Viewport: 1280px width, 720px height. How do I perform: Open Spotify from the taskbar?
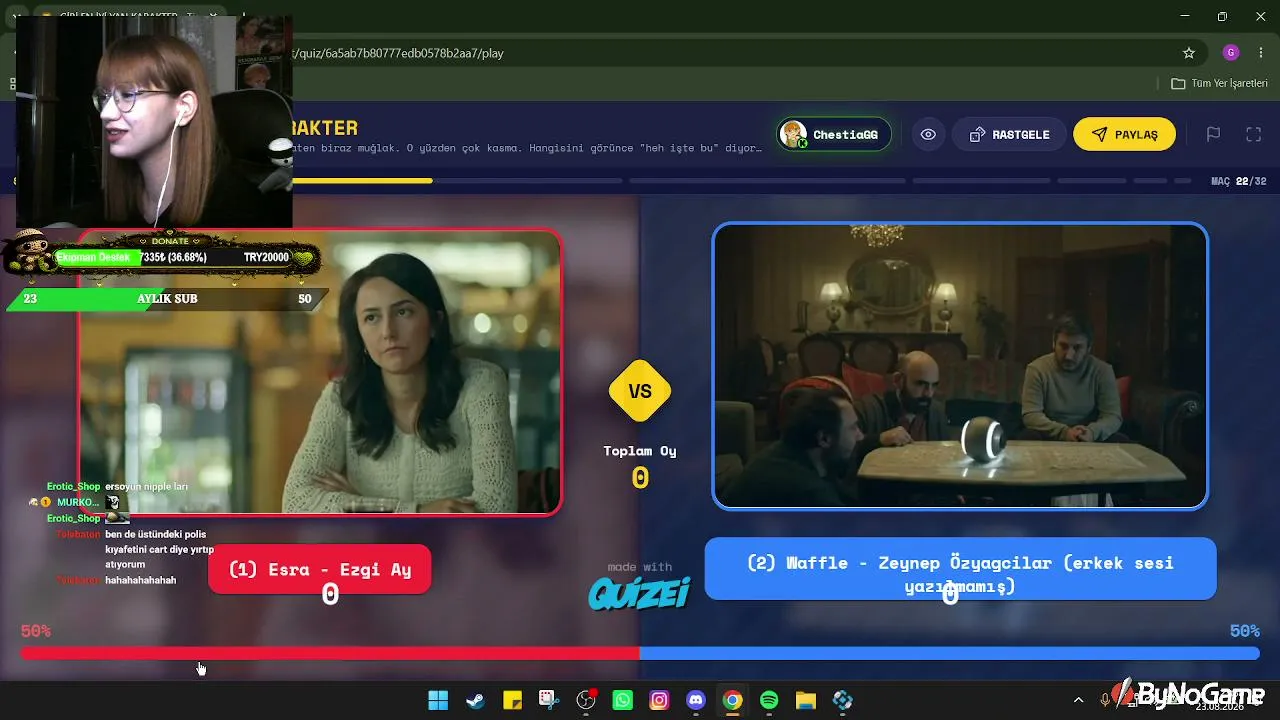(769, 700)
